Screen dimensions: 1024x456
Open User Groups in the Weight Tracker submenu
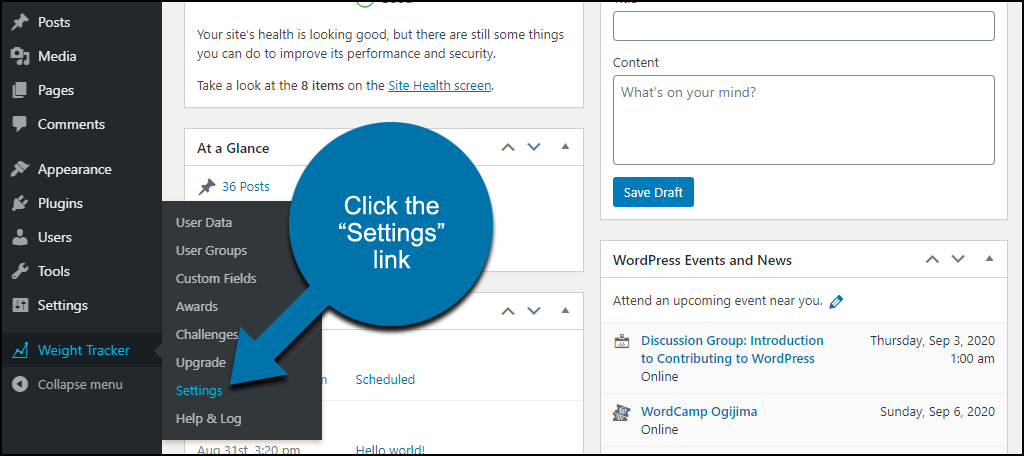212,250
